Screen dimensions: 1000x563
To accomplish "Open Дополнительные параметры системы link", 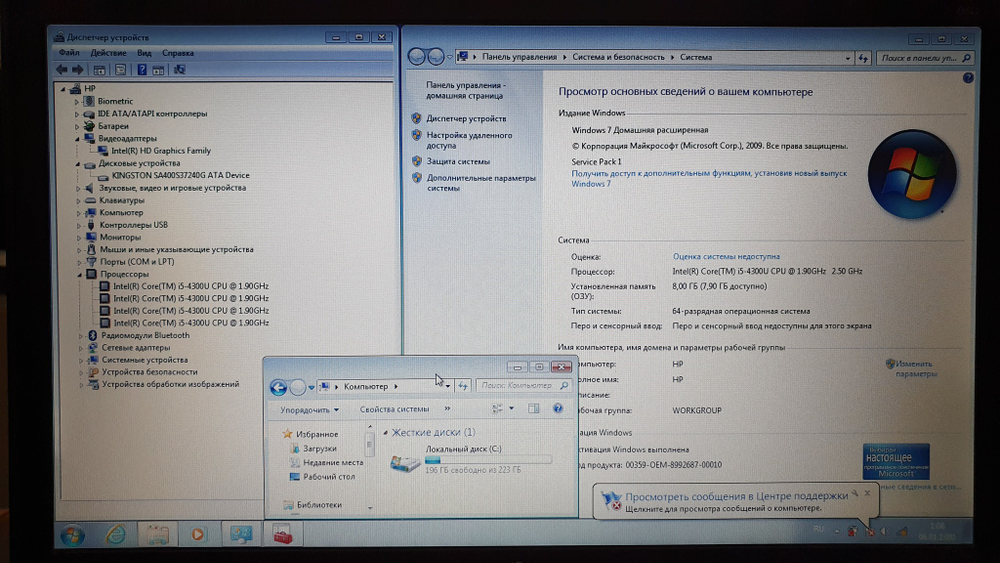I will [481, 183].
